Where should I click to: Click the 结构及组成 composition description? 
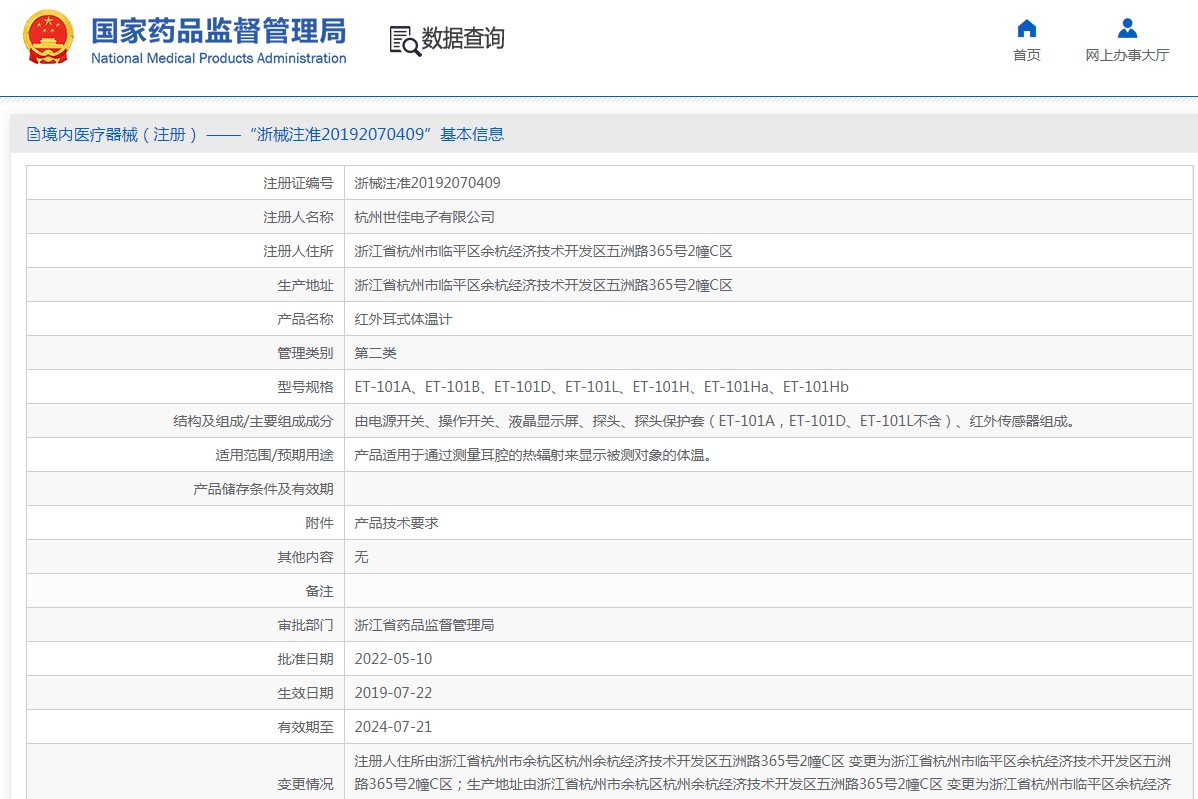tap(717, 421)
